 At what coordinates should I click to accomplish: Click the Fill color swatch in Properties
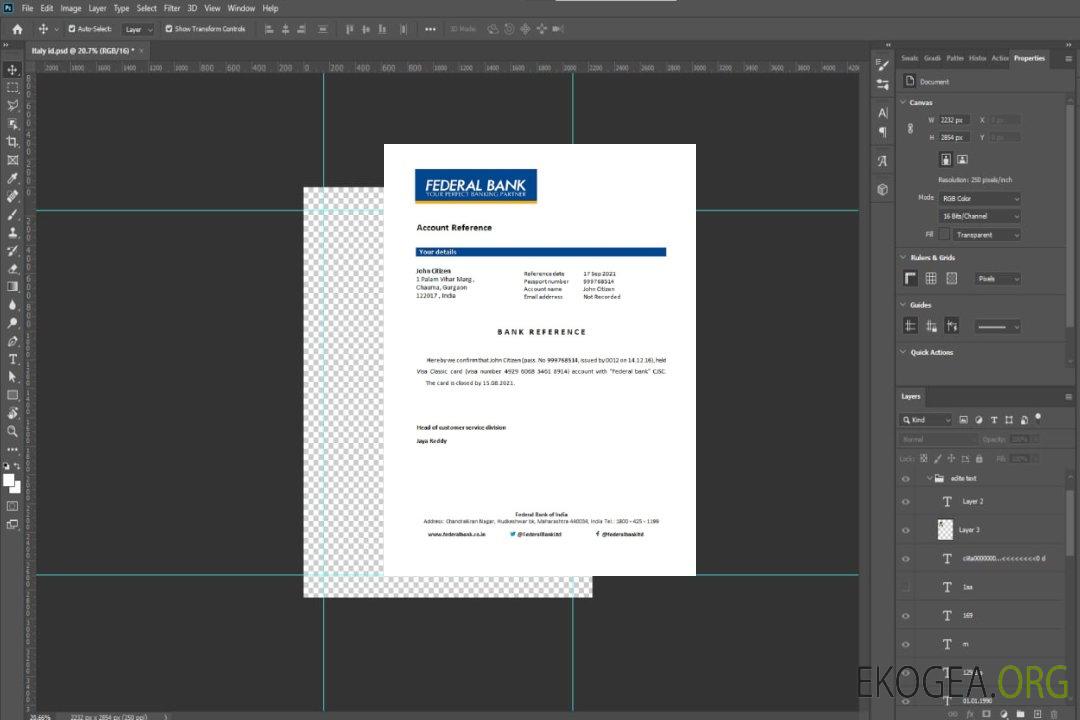[944, 234]
